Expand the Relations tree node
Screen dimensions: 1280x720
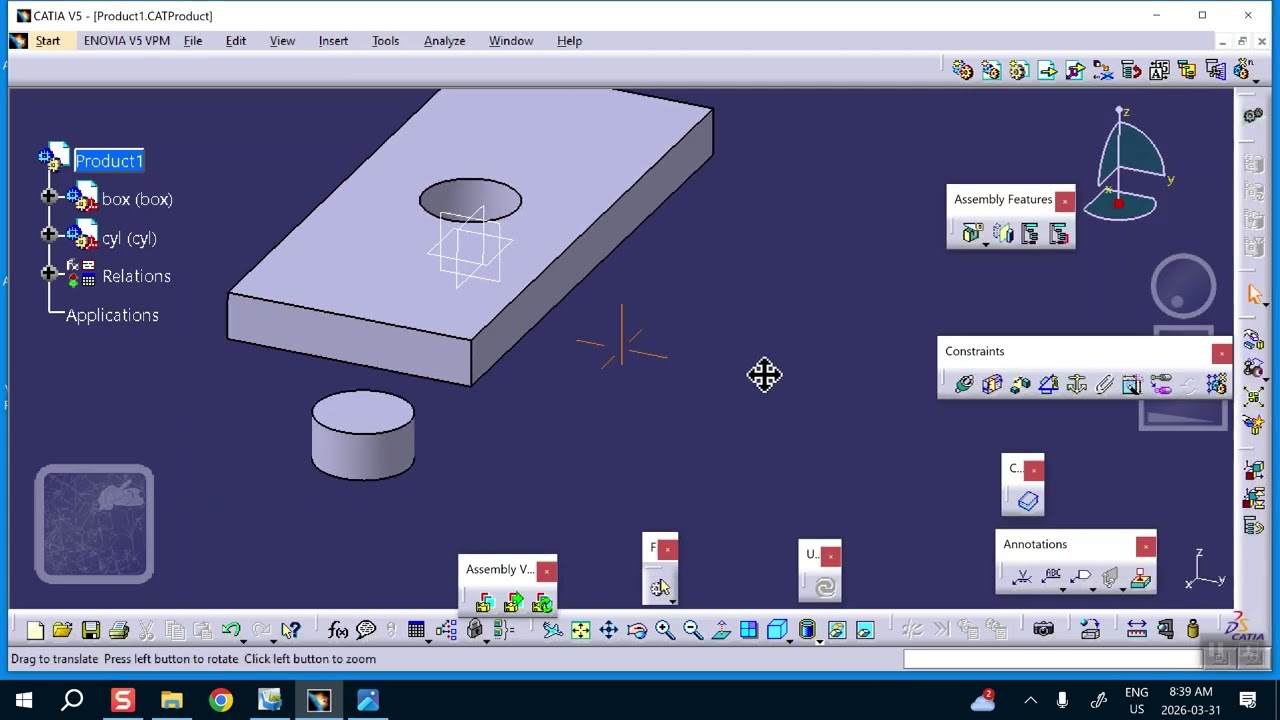[x=48, y=273]
